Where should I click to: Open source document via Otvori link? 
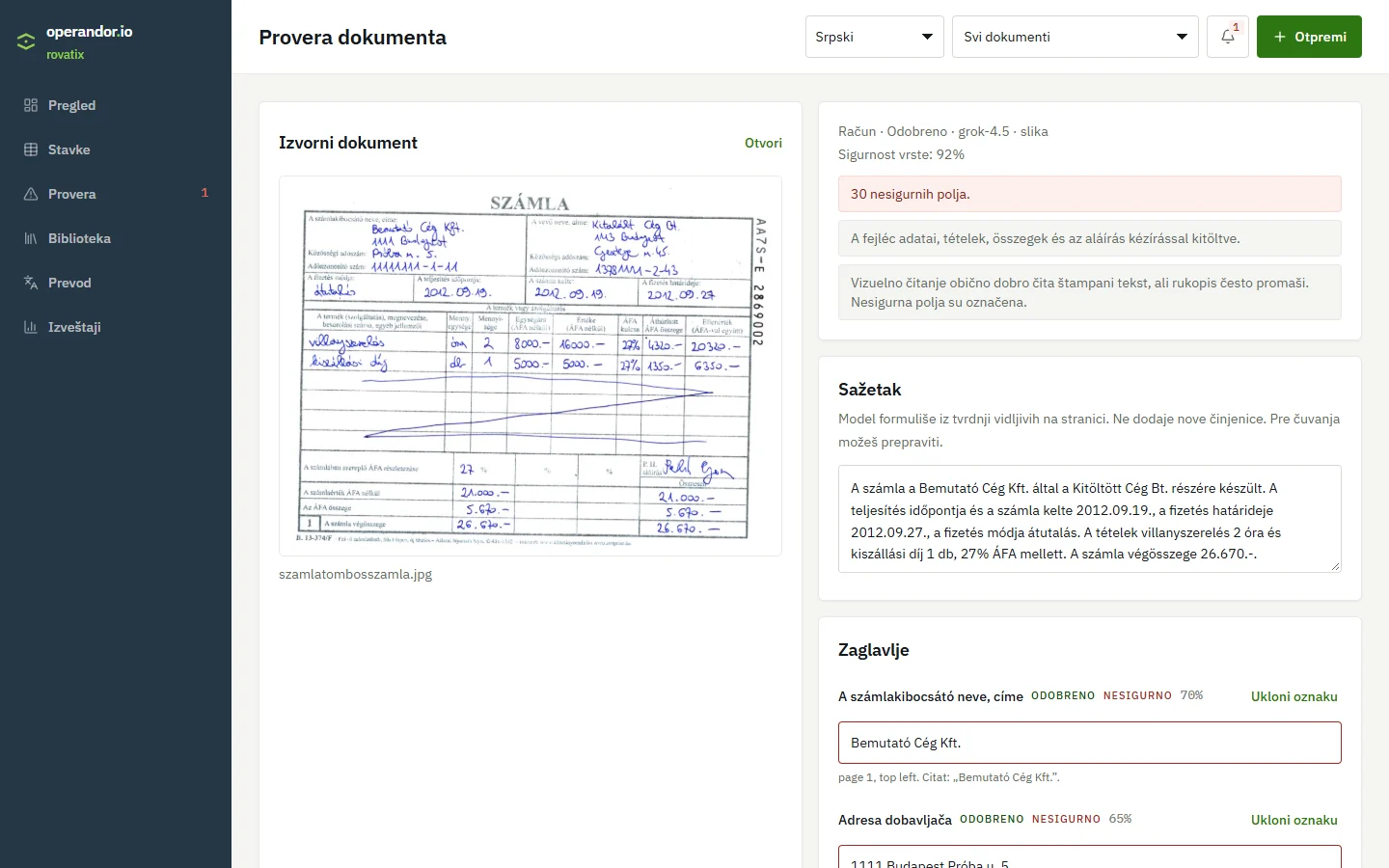click(763, 143)
